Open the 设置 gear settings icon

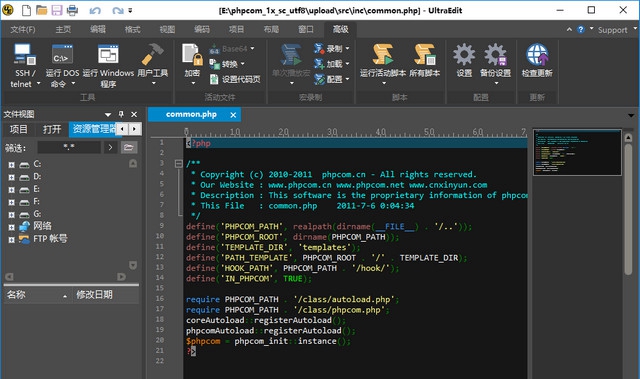click(464, 55)
